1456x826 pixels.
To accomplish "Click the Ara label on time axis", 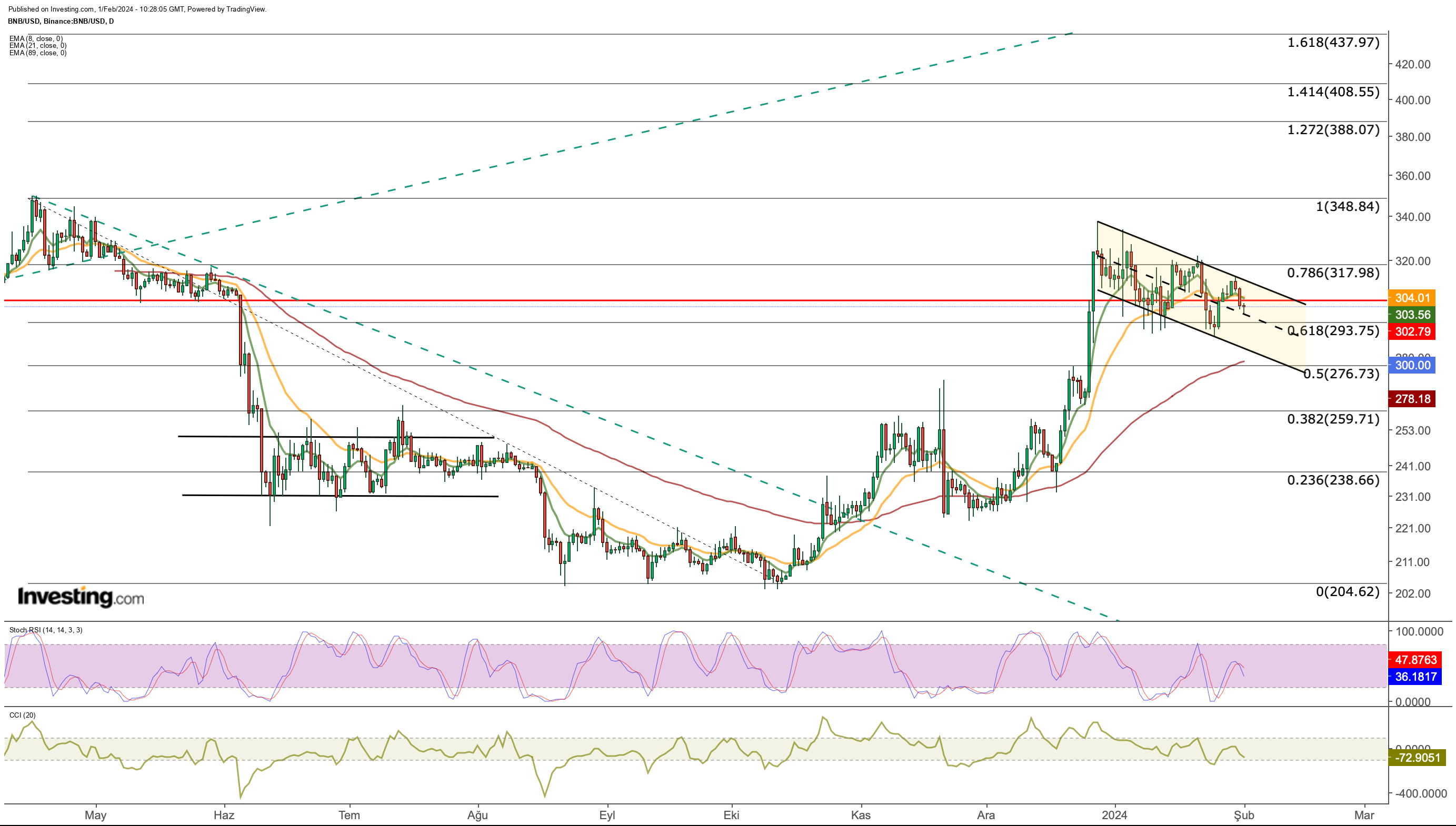I will pos(985,815).
